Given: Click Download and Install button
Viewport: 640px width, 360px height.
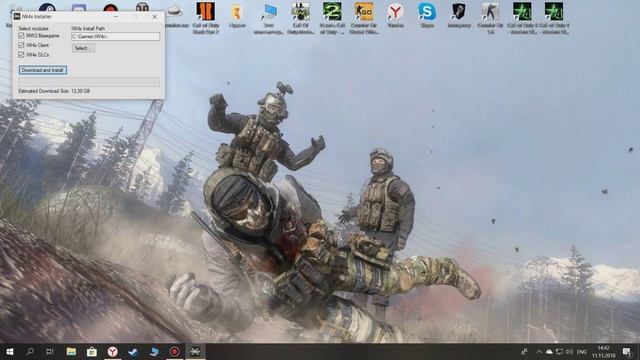Looking at the screenshot, I should click(42, 70).
